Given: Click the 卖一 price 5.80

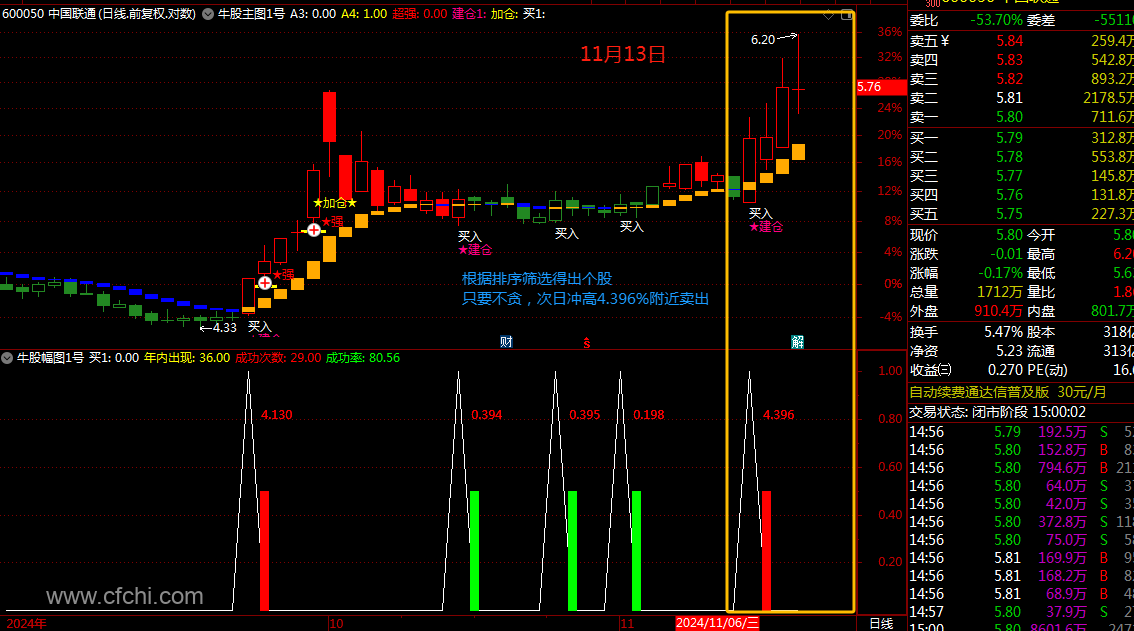Looking at the screenshot, I should coord(1009,117).
